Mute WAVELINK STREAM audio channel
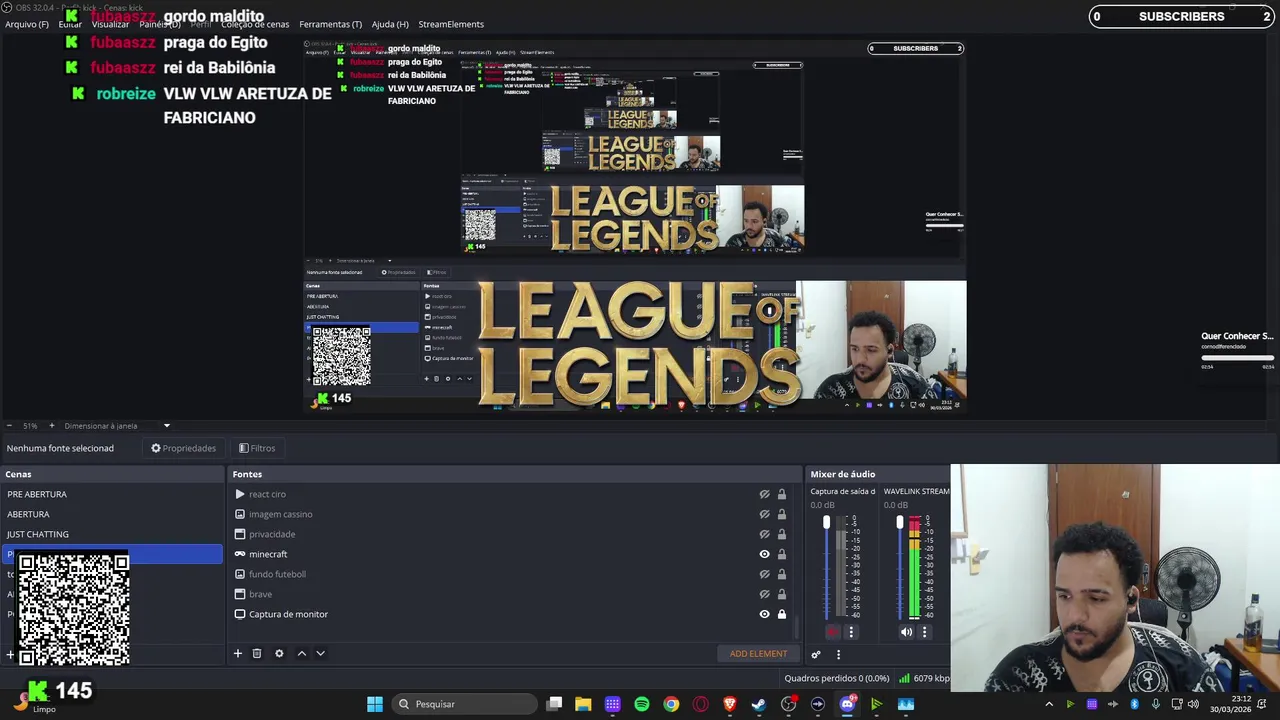 tap(906, 632)
